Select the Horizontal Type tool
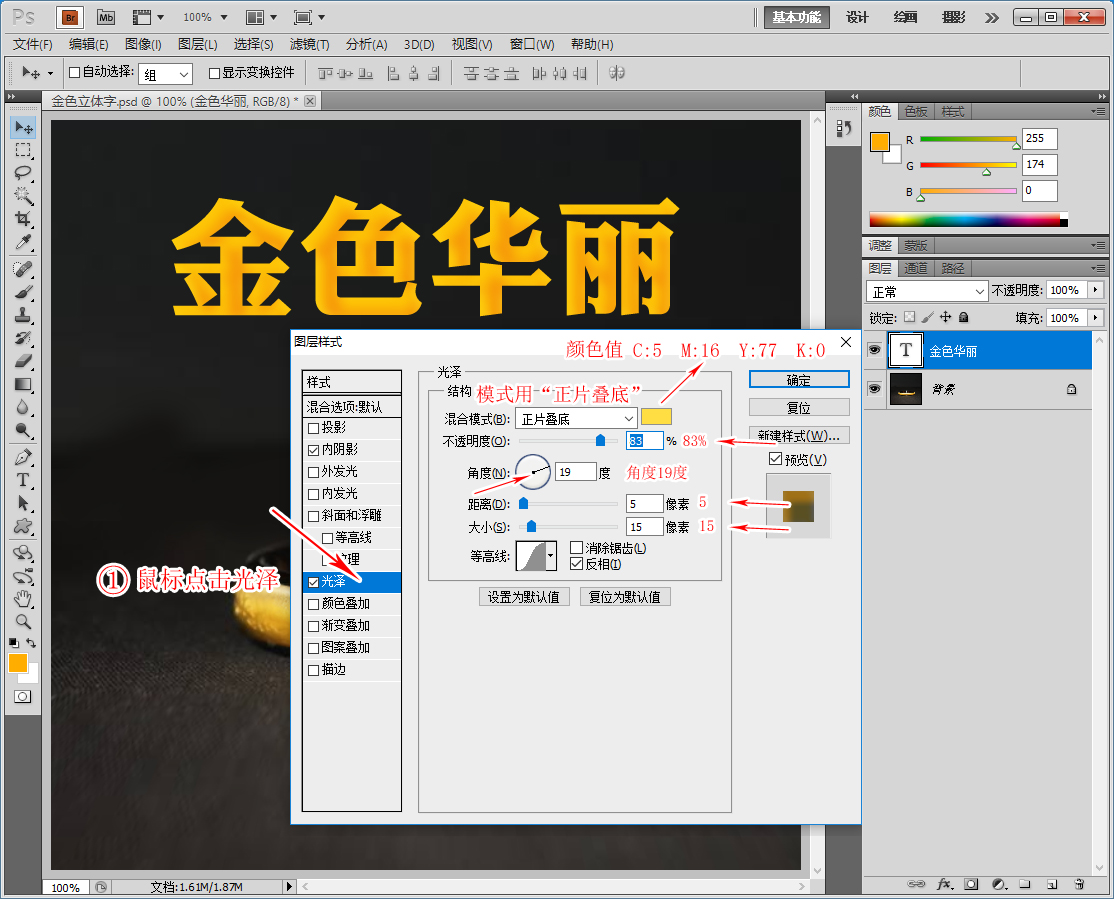This screenshot has width=1114, height=899. pos(22,480)
